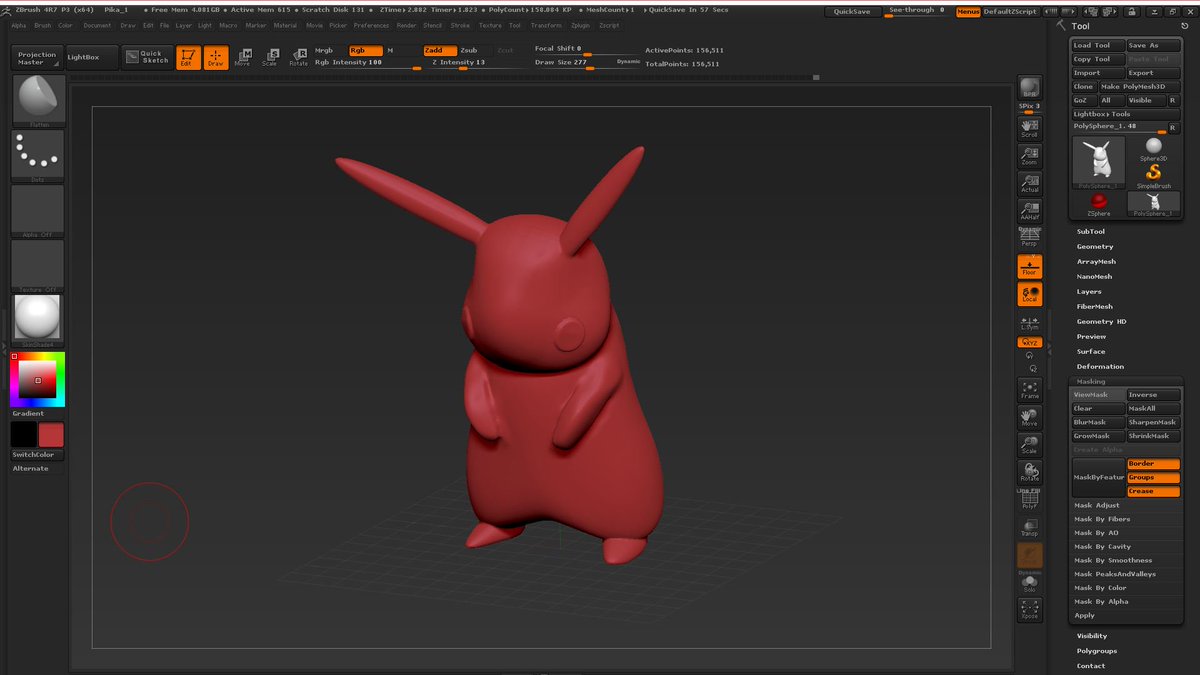
Task: Click Make PolyMesh3D button
Action: pos(1139,87)
